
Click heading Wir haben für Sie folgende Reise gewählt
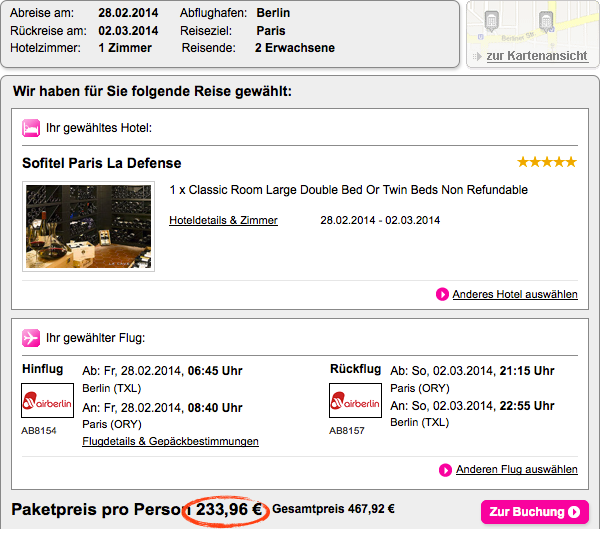[152, 91]
